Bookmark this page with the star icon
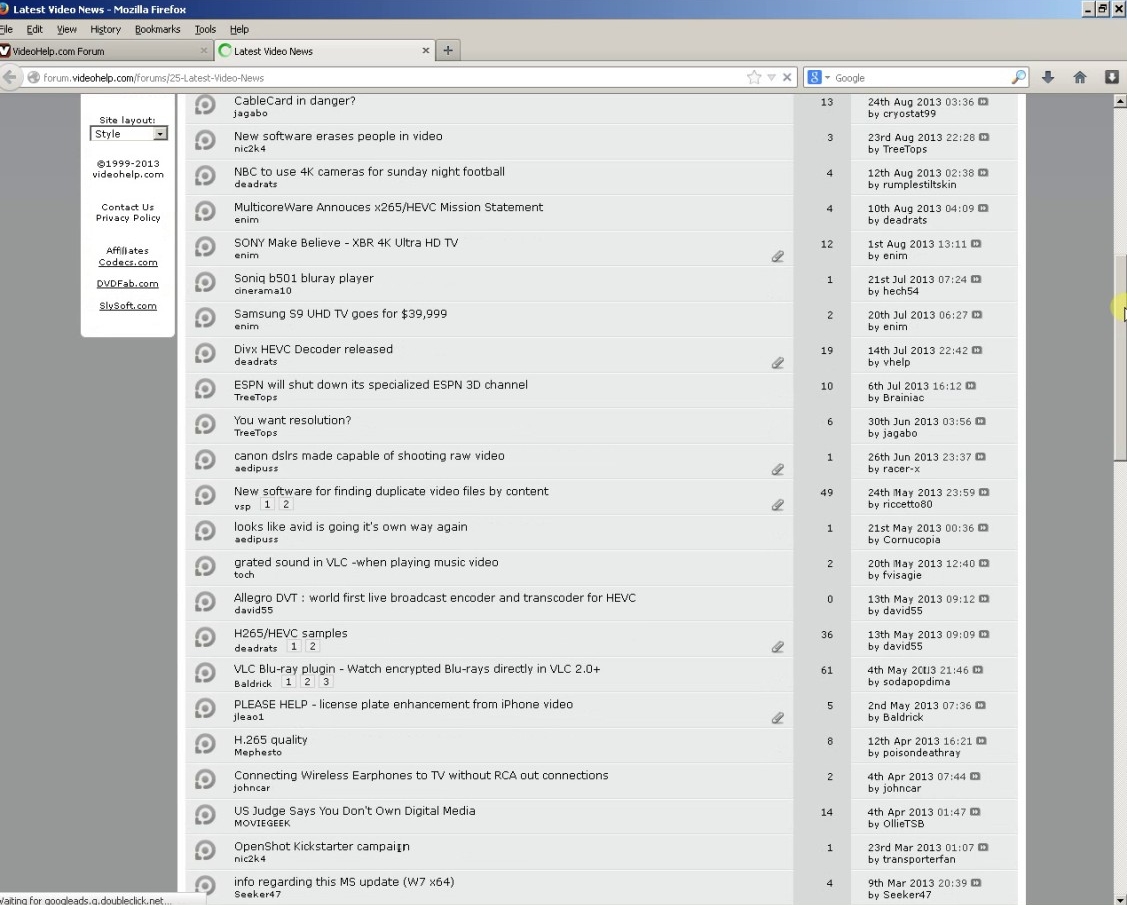Viewport: 1127px width, 905px height. [754, 78]
